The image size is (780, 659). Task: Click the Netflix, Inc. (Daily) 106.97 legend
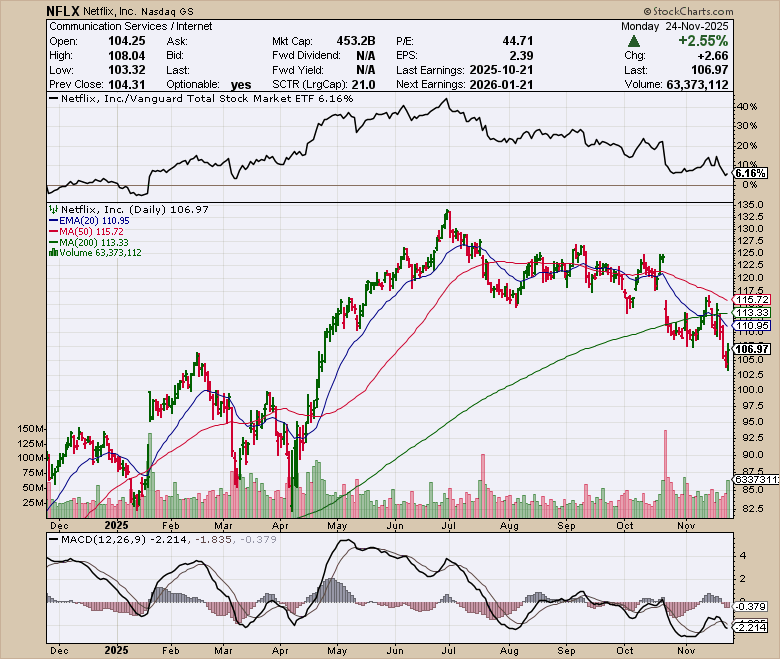(x=129, y=209)
